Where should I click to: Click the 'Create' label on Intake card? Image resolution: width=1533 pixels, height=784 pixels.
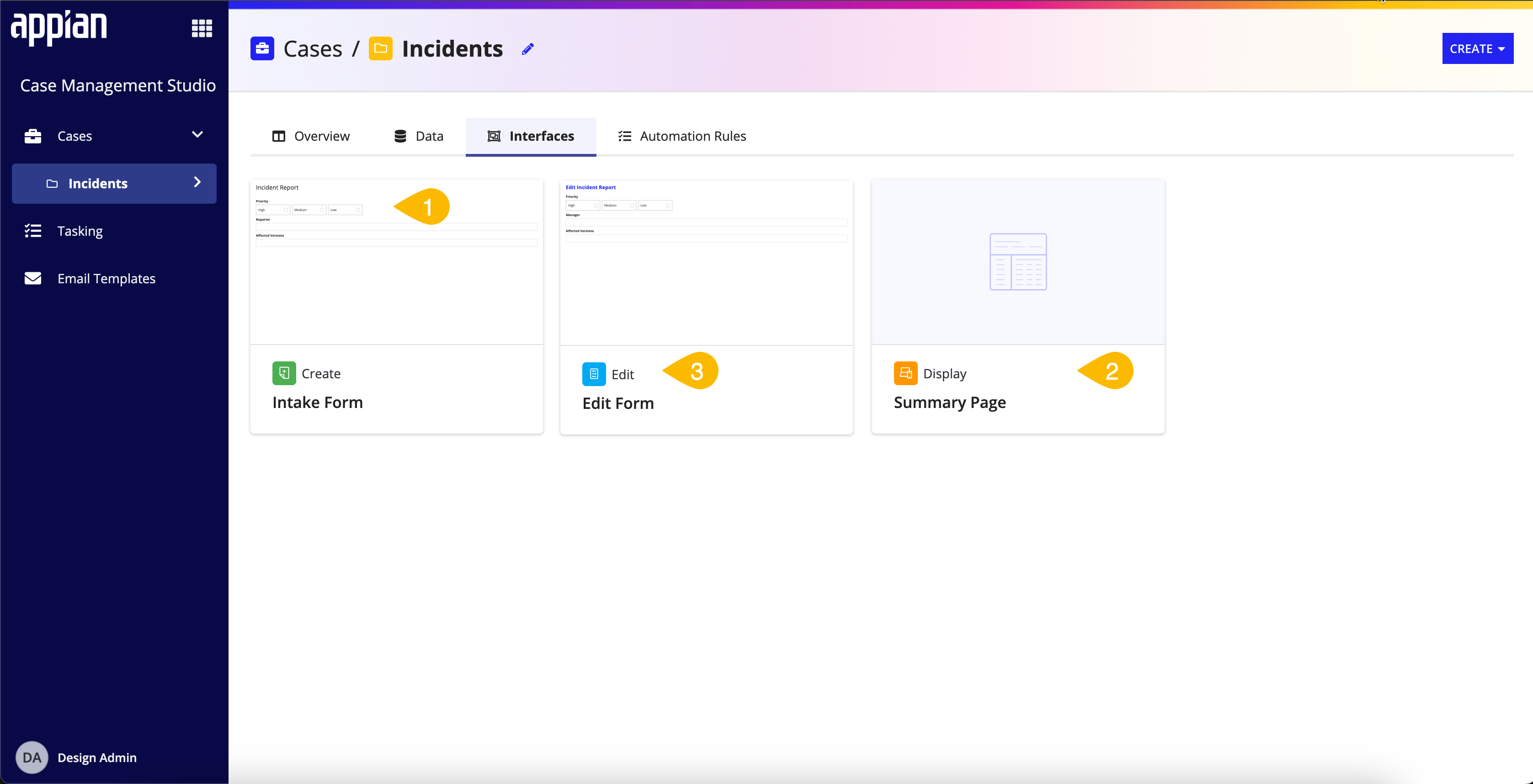tap(321, 374)
